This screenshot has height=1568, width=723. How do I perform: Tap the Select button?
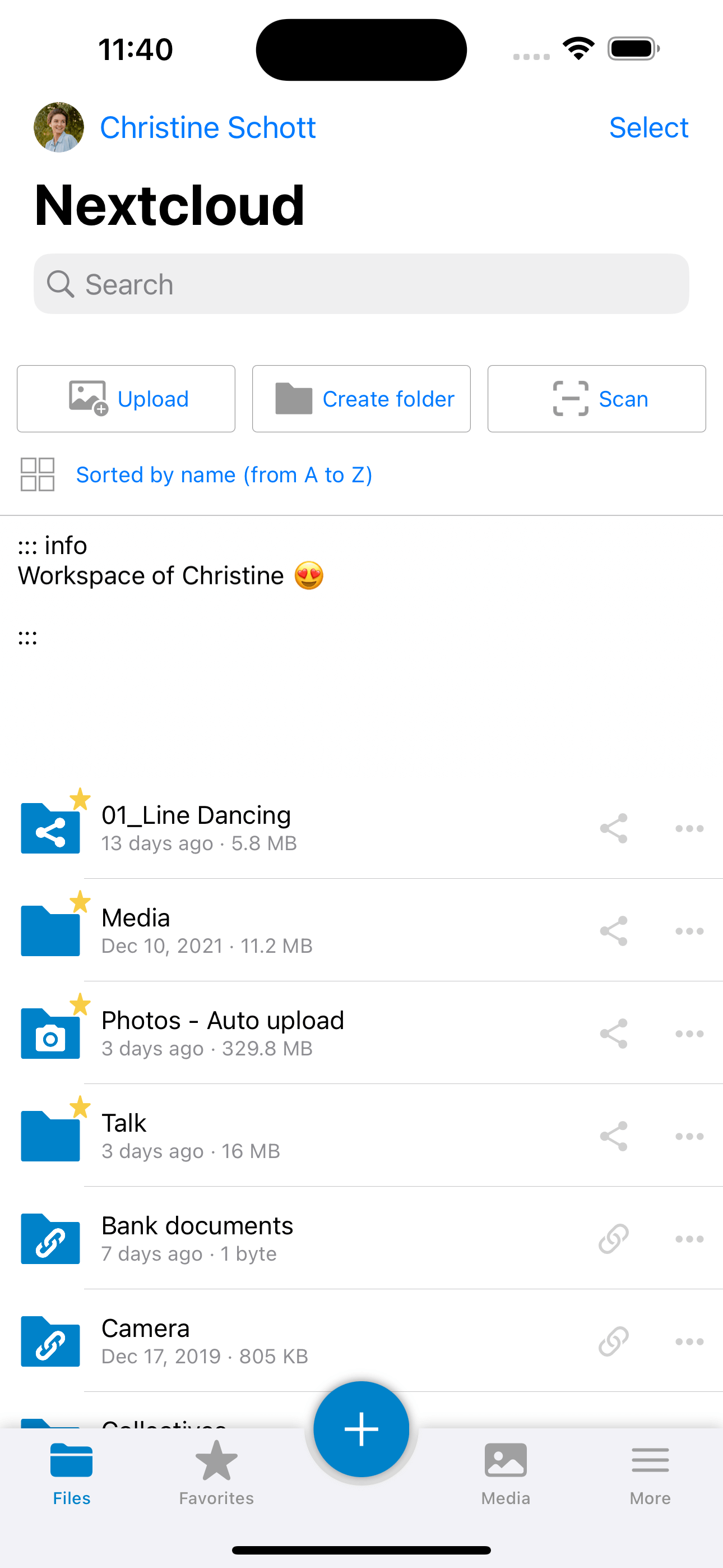(649, 128)
